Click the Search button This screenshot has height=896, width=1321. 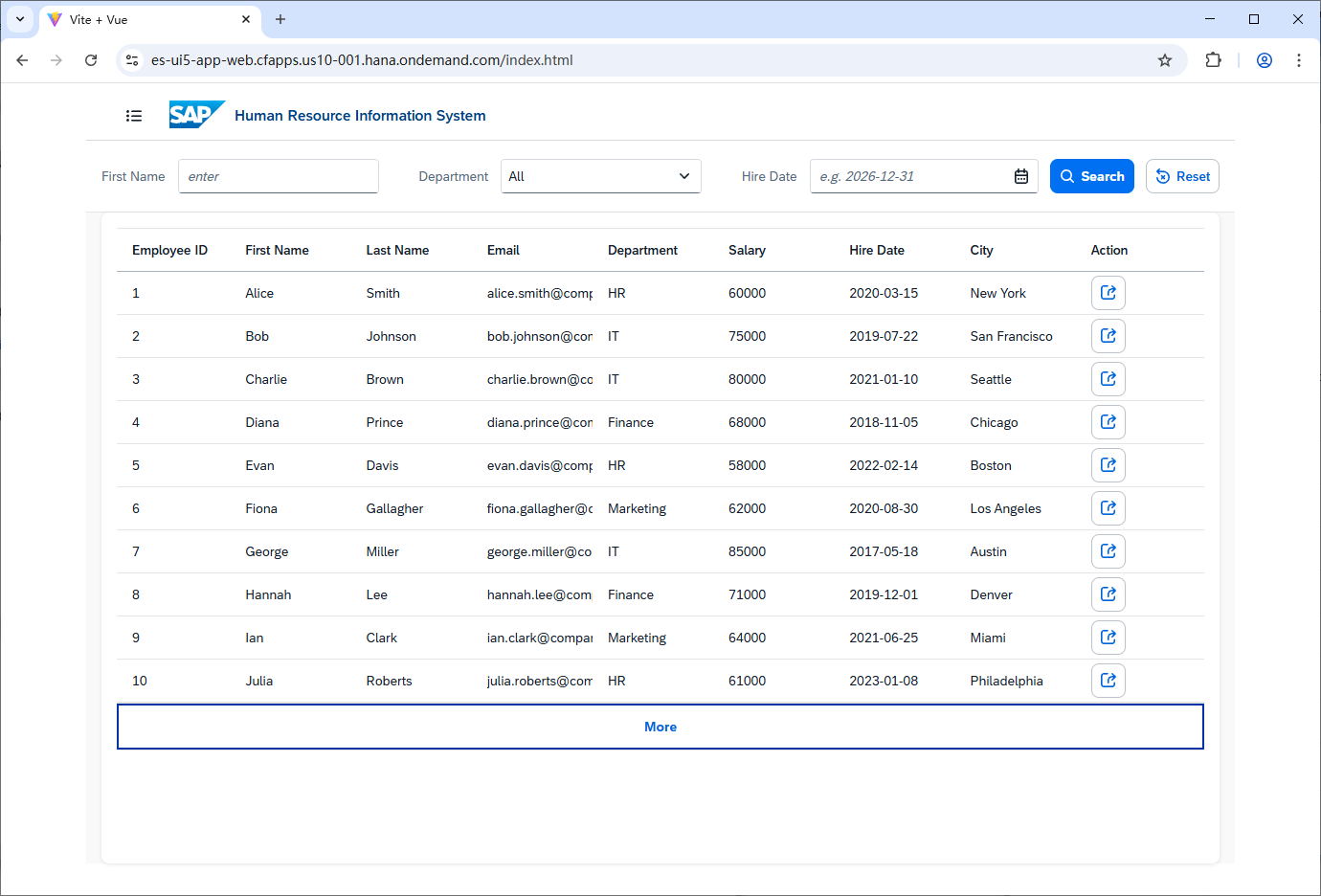point(1091,176)
